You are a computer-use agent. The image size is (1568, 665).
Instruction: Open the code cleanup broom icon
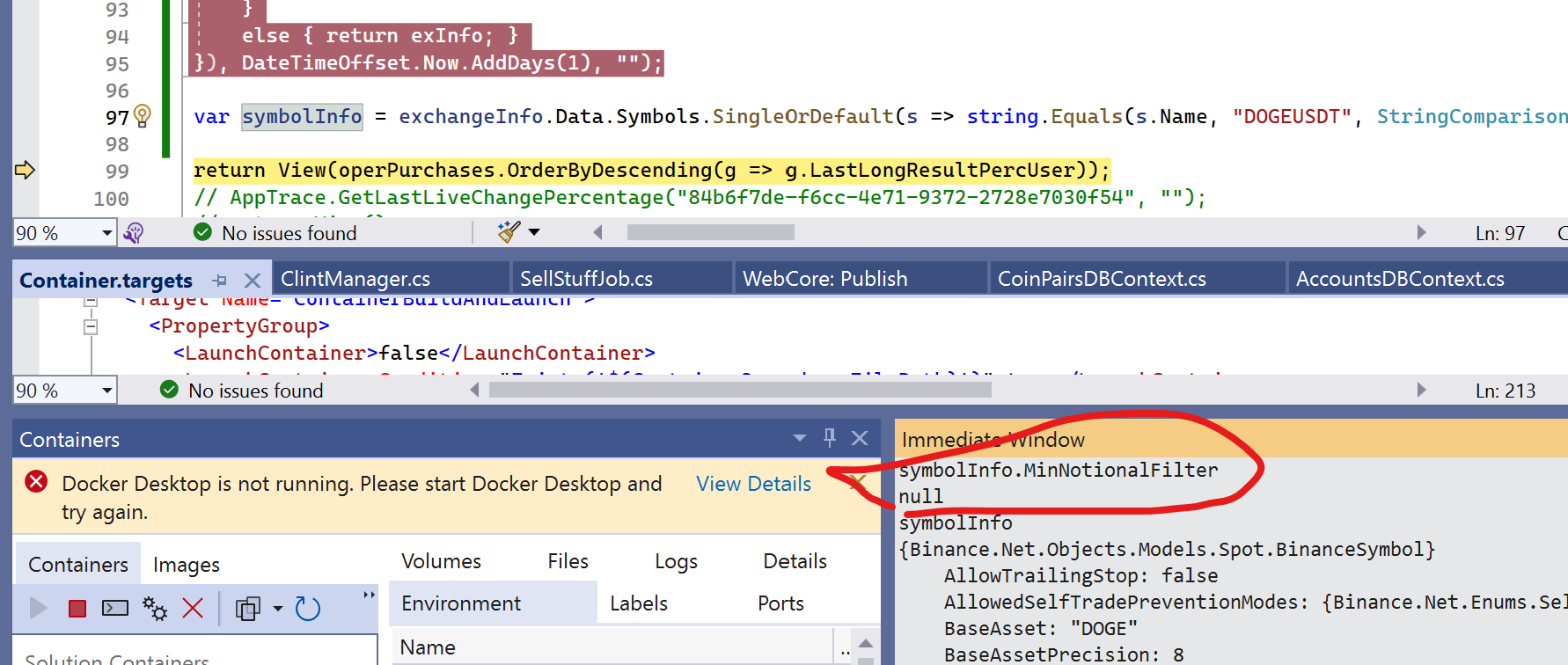509,232
